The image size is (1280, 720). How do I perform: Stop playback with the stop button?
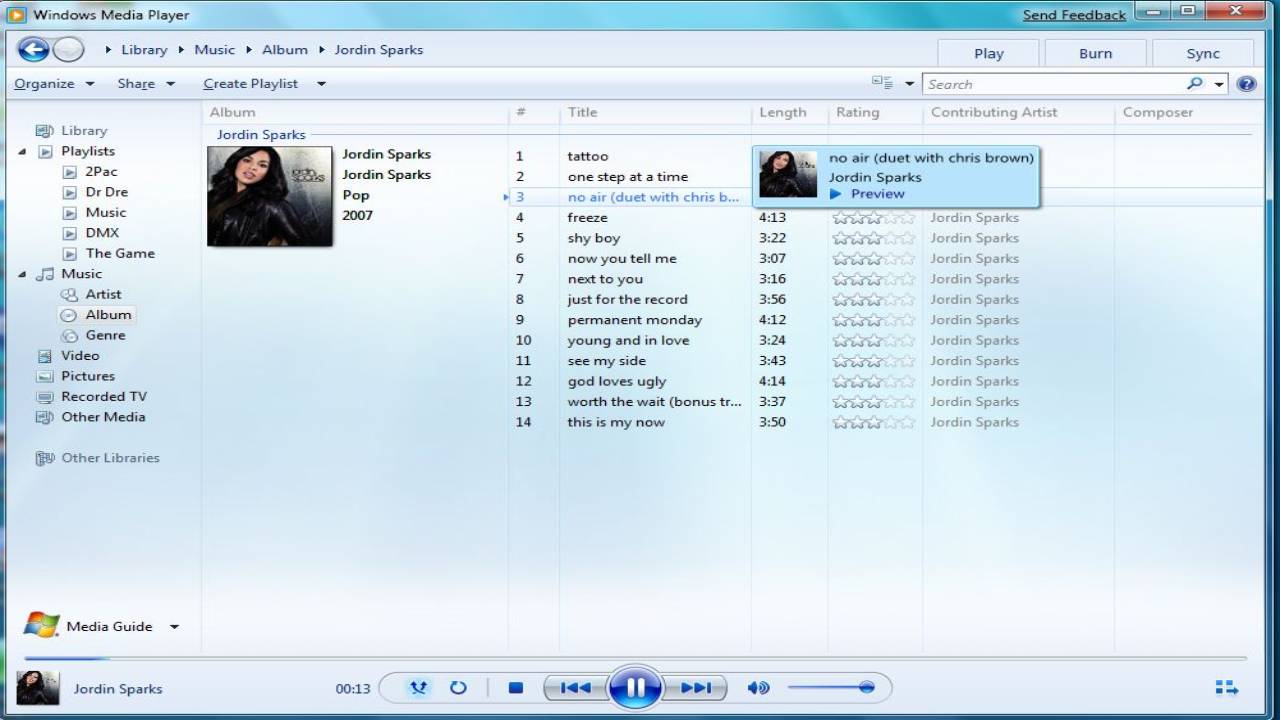[x=516, y=688]
